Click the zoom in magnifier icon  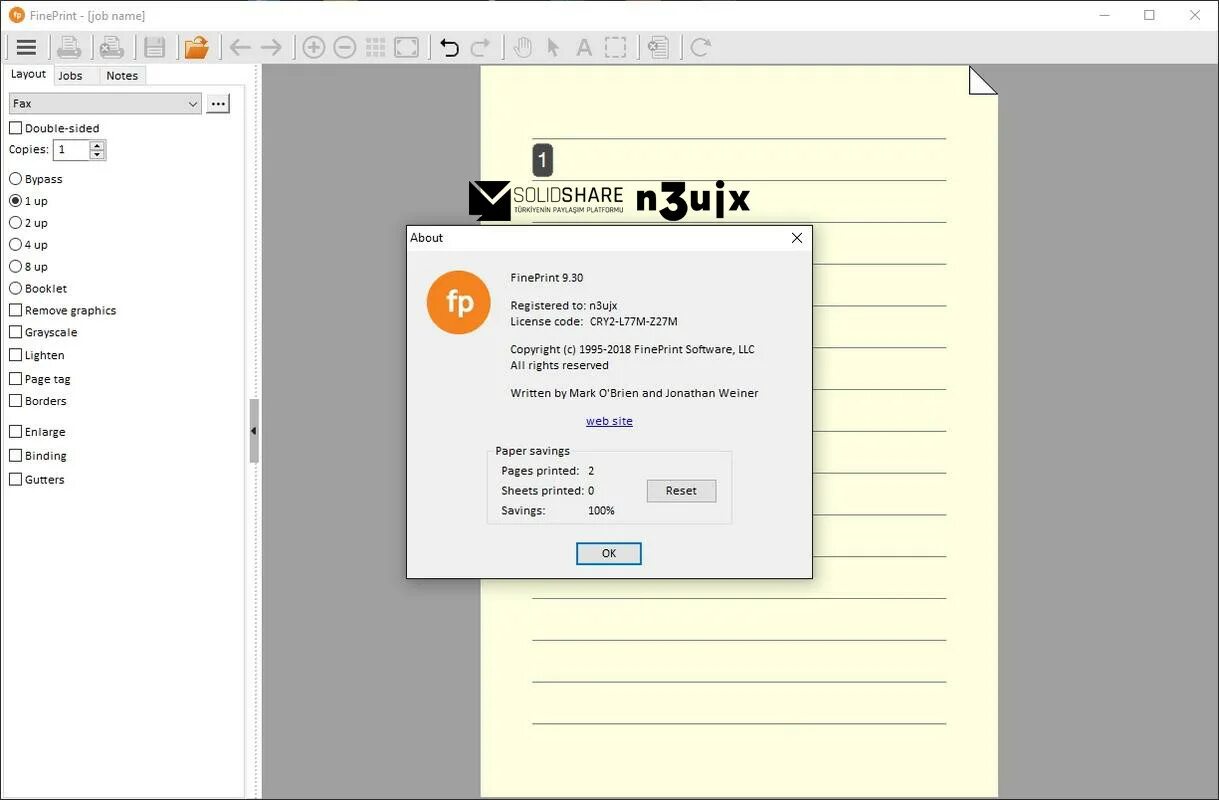click(x=313, y=46)
